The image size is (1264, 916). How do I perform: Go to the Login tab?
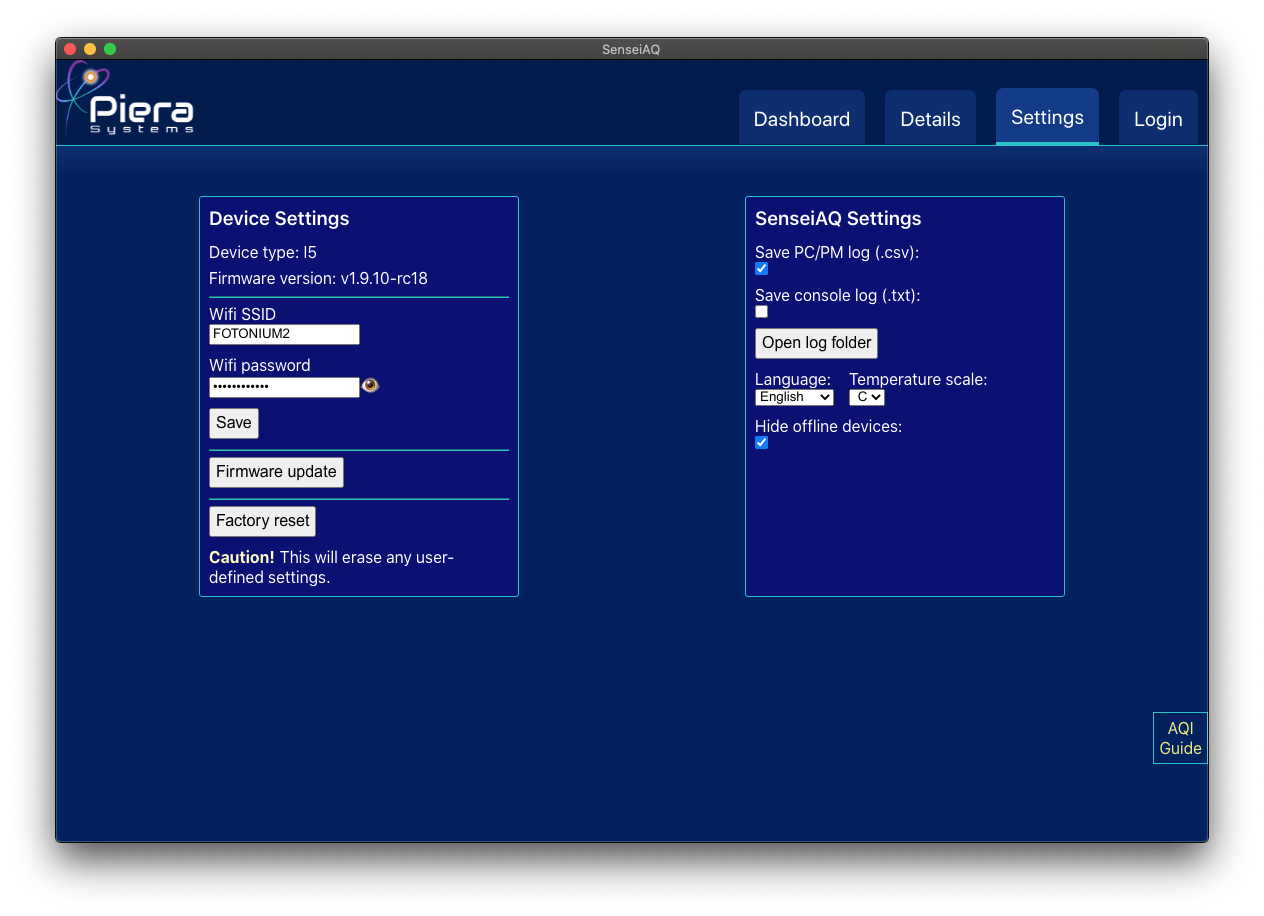1158,119
